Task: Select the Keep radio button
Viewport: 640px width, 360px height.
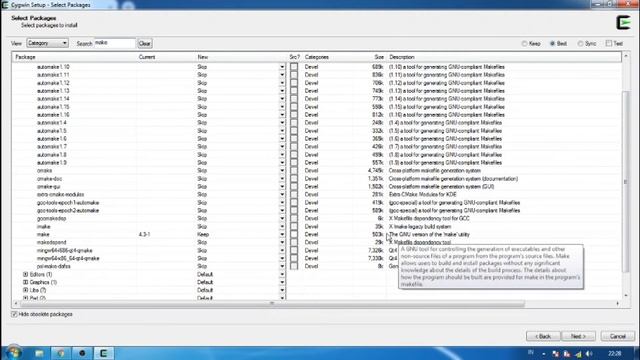Action: tap(524, 43)
